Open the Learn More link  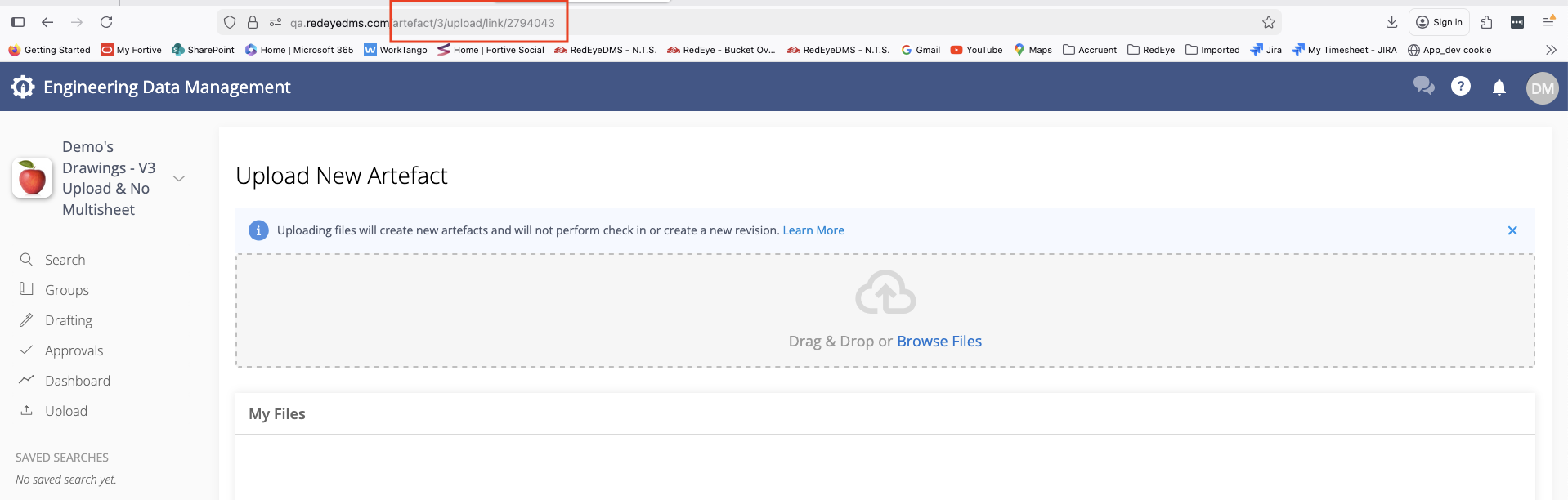click(813, 230)
